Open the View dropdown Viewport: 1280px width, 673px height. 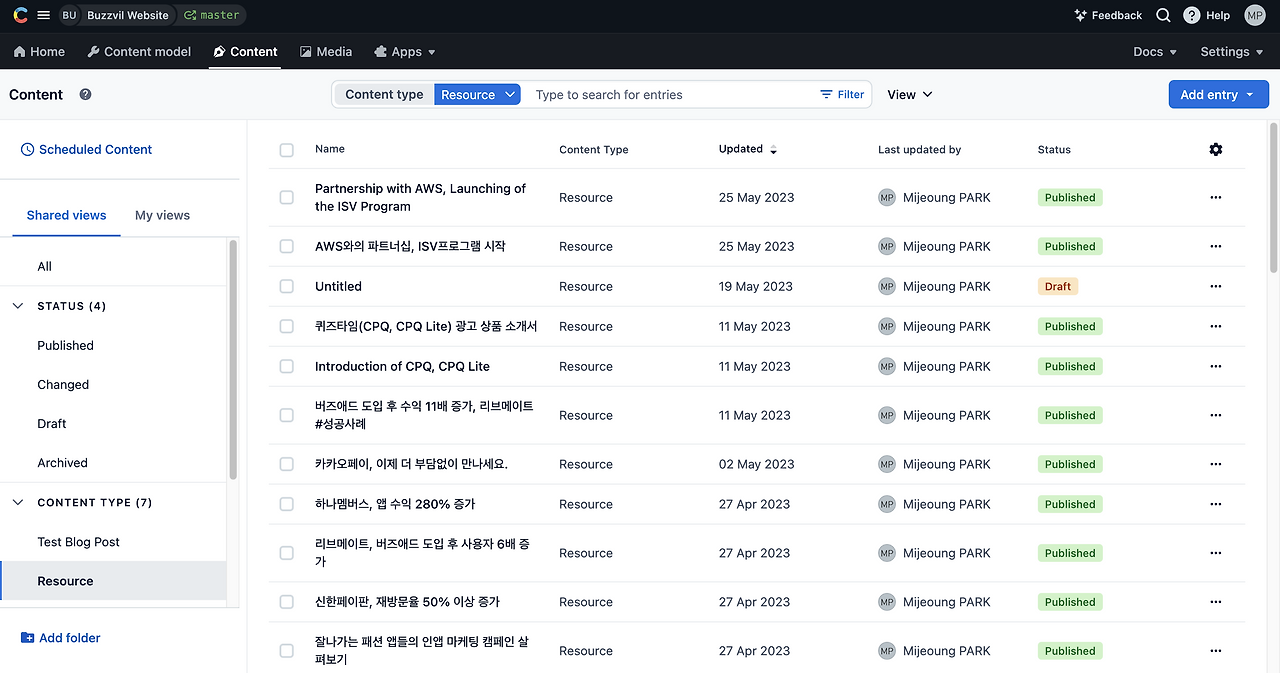[x=908, y=94]
